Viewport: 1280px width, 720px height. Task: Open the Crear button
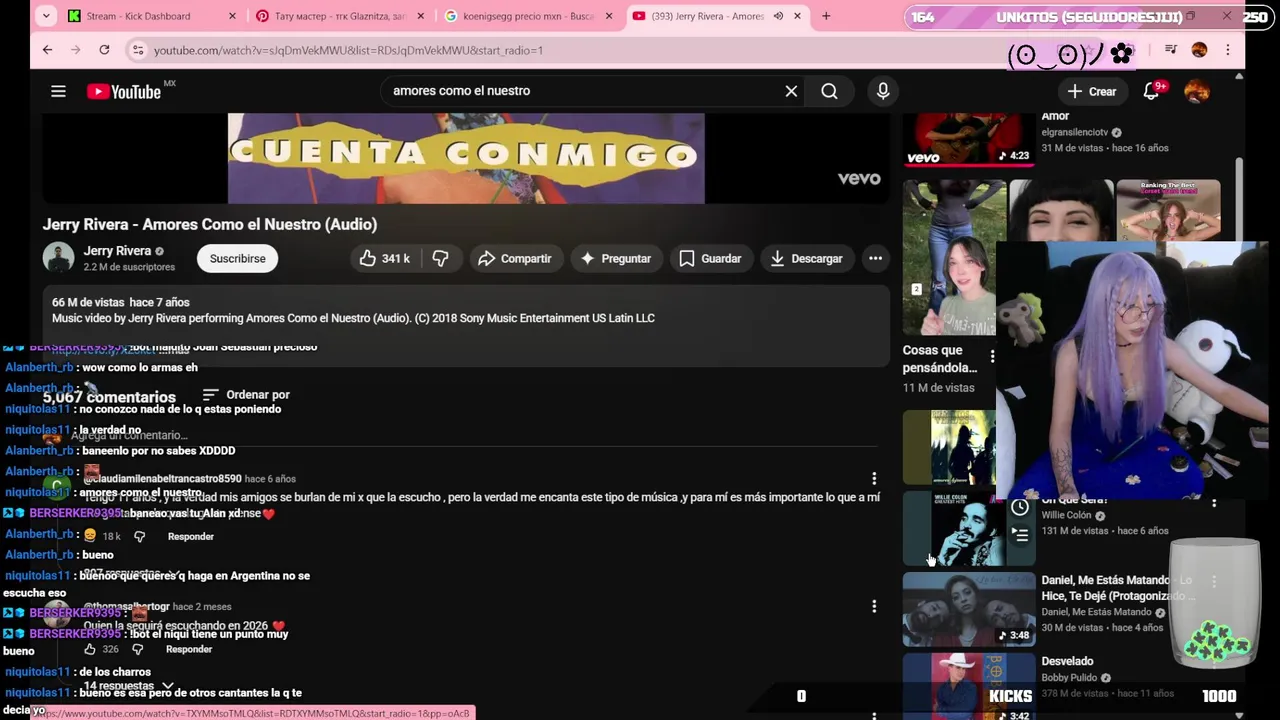pyautogui.click(x=1091, y=91)
